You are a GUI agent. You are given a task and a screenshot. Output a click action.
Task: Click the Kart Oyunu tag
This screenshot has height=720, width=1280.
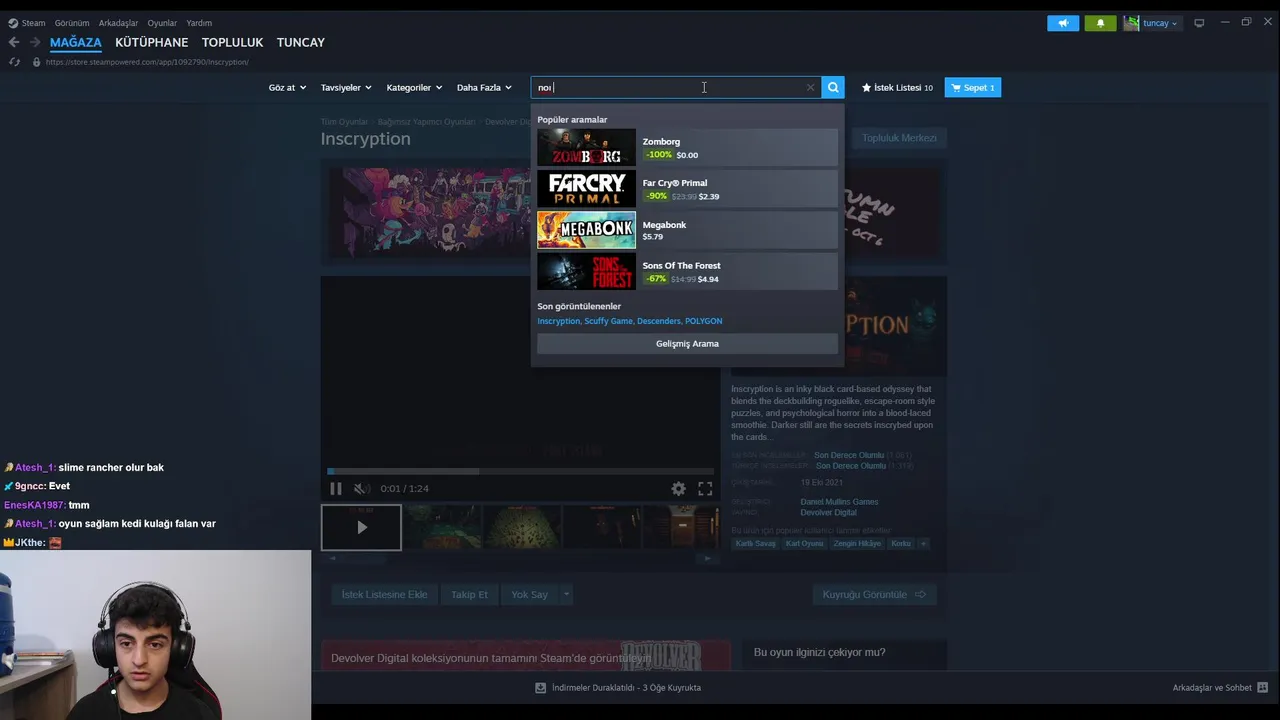[805, 544]
